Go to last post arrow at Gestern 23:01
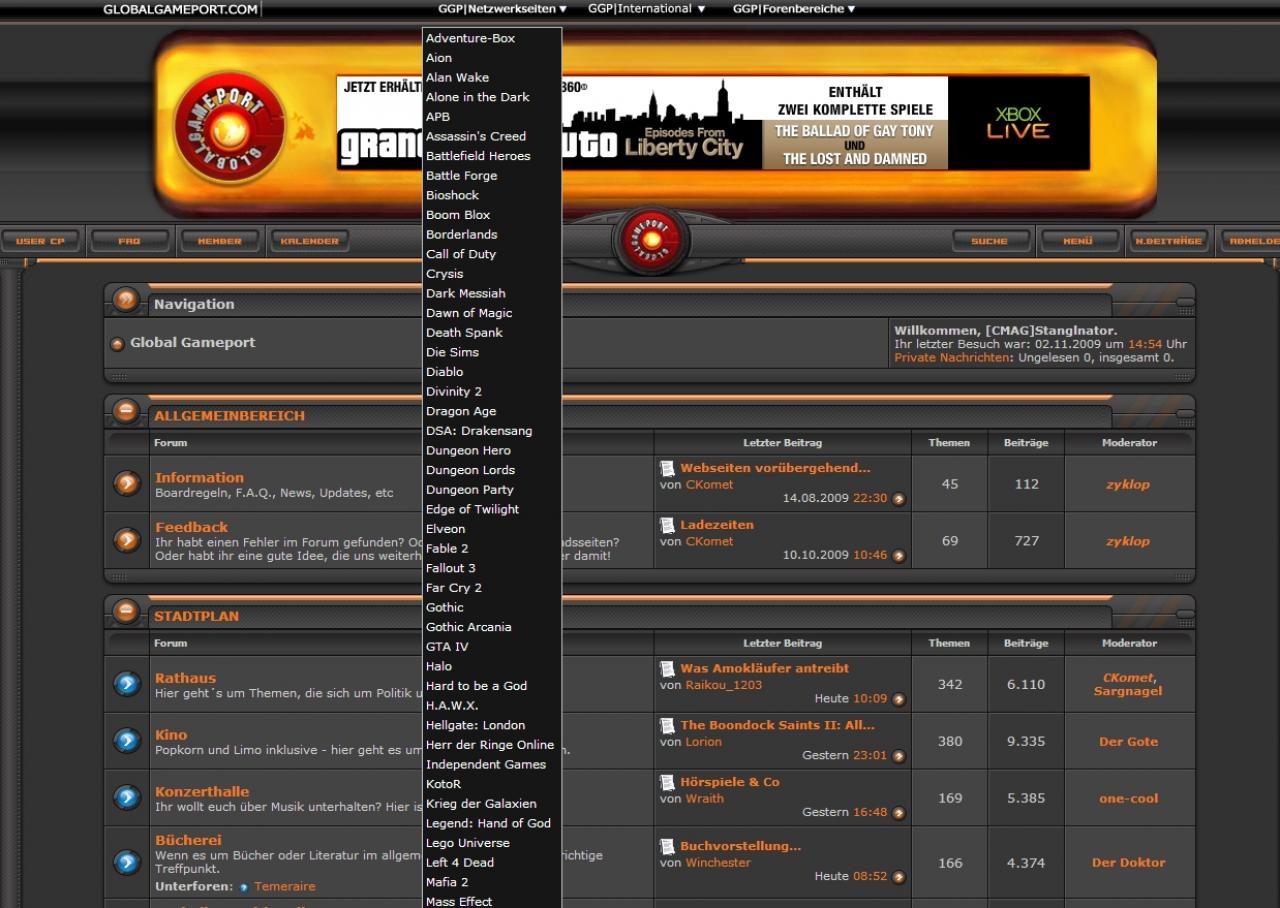Viewport: 1280px width, 908px height. (899, 756)
